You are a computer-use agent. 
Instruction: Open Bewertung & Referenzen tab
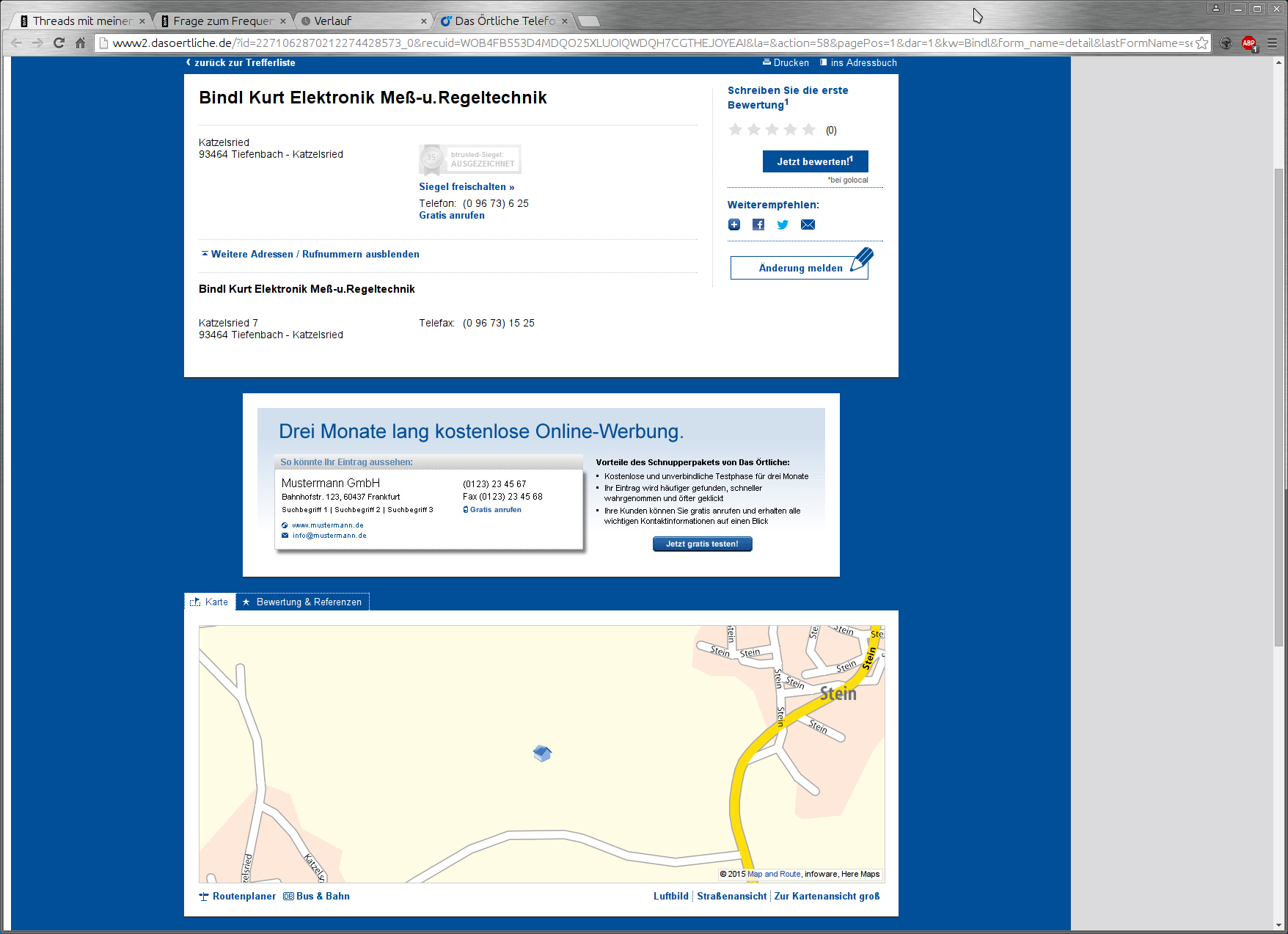pos(302,602)
